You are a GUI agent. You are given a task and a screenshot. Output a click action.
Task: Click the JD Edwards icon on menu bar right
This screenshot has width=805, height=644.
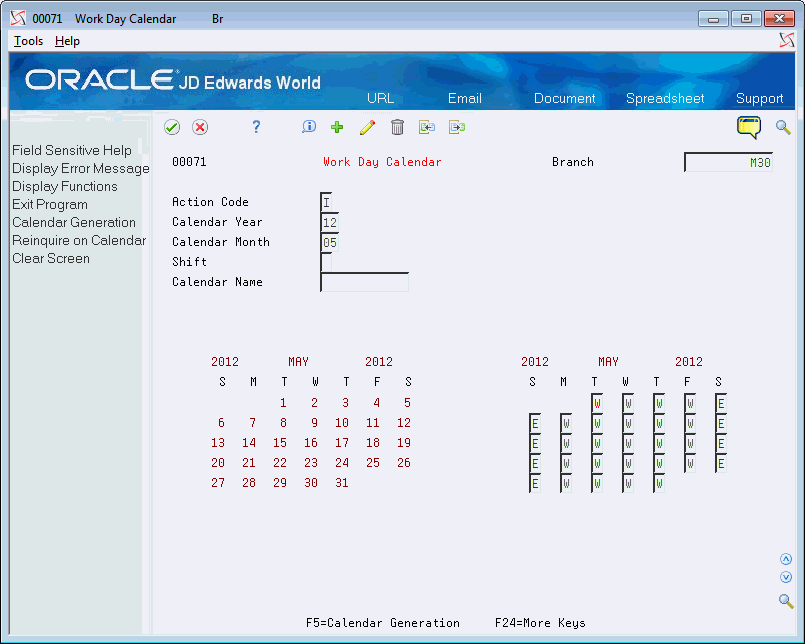coord(786,40)
